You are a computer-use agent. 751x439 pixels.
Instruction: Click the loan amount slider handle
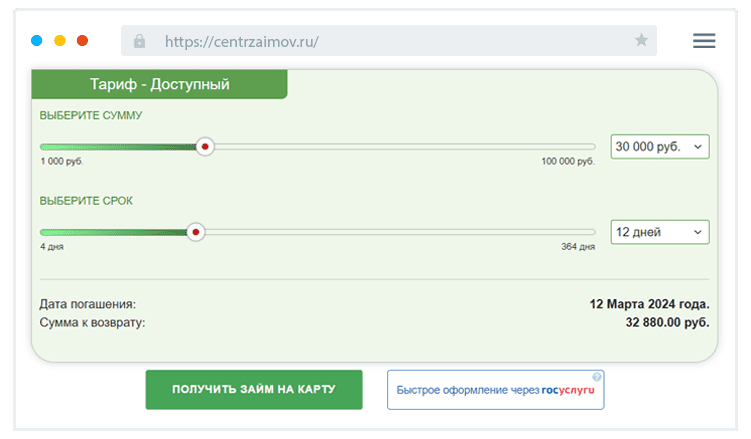(x=205, y=146)
